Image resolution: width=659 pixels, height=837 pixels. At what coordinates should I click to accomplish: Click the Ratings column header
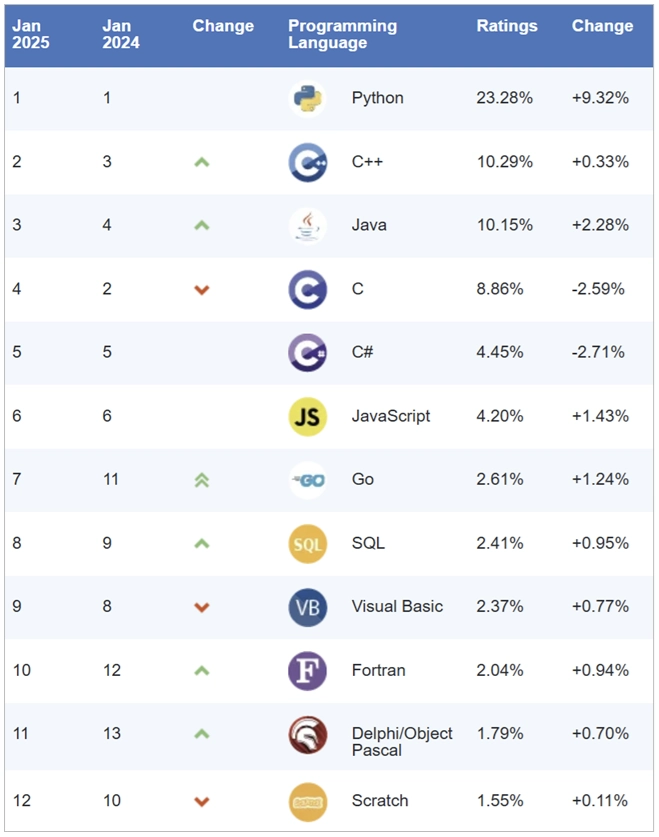(x=507, y=26)
